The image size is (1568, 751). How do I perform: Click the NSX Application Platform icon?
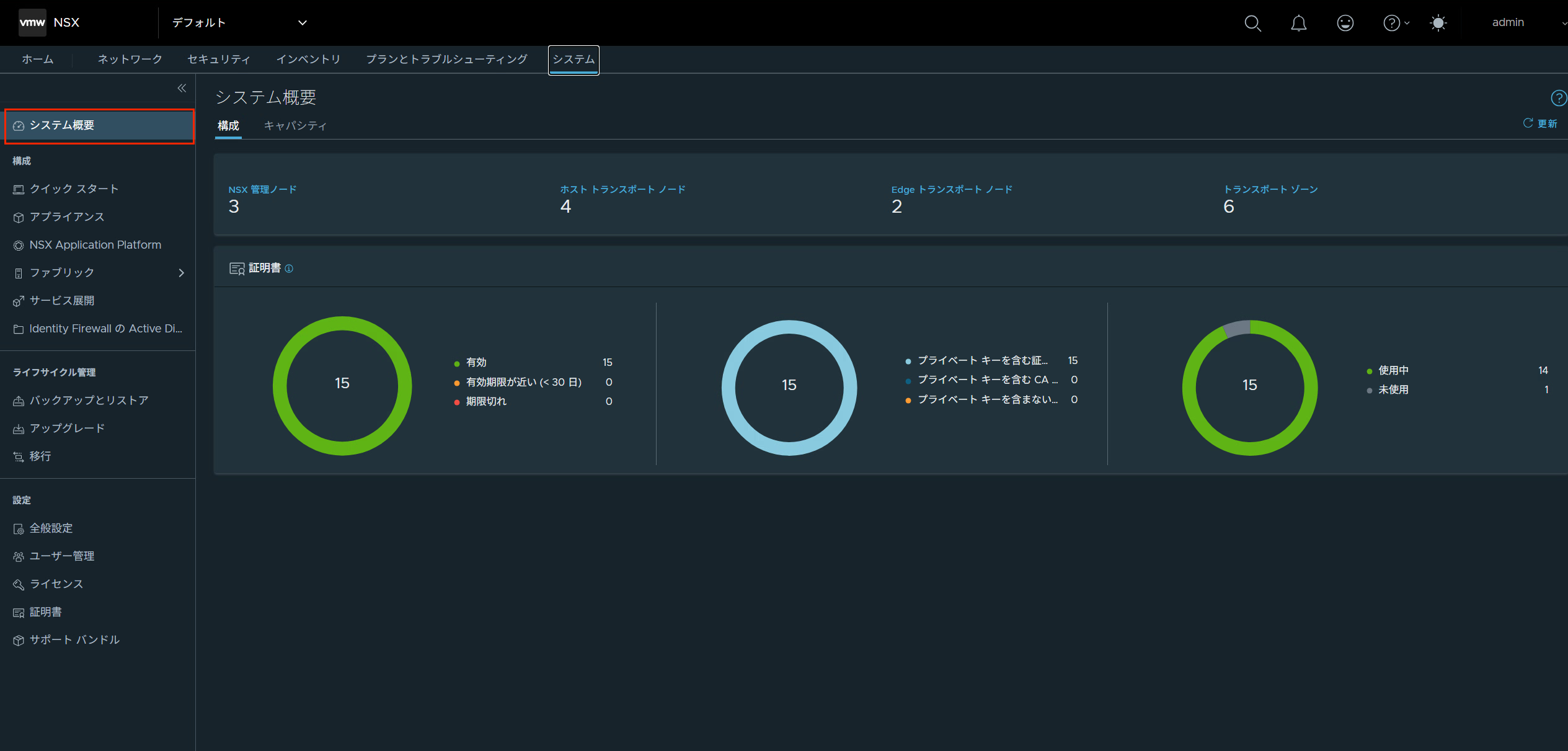[19, 246]
